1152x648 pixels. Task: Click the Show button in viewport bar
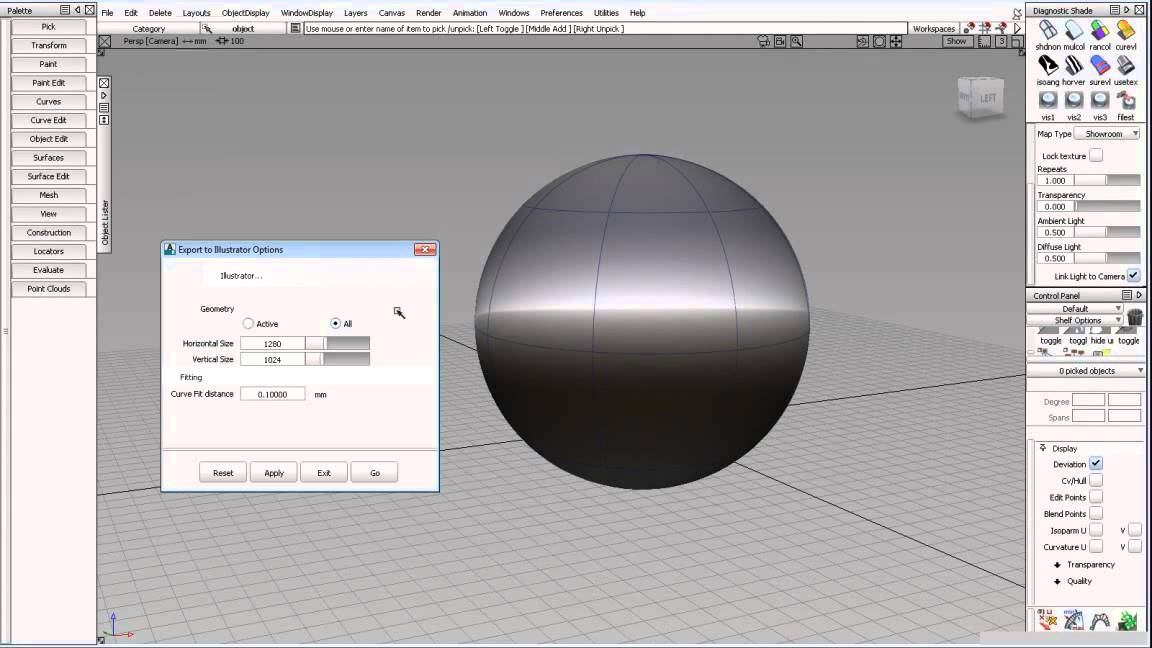(x=956, y=42)
